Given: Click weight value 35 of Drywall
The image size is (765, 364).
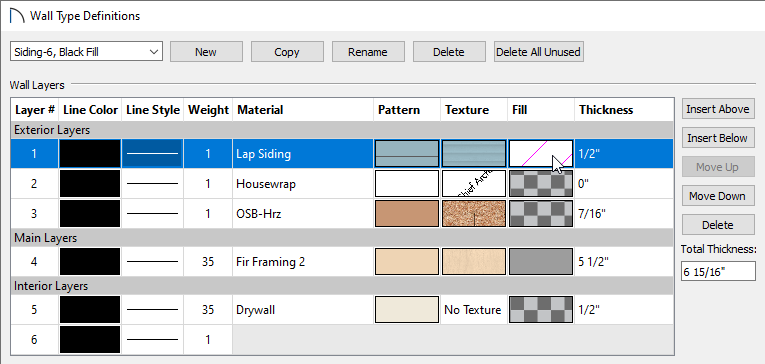Looking at the screenshot, I should [x=208, y=310].
